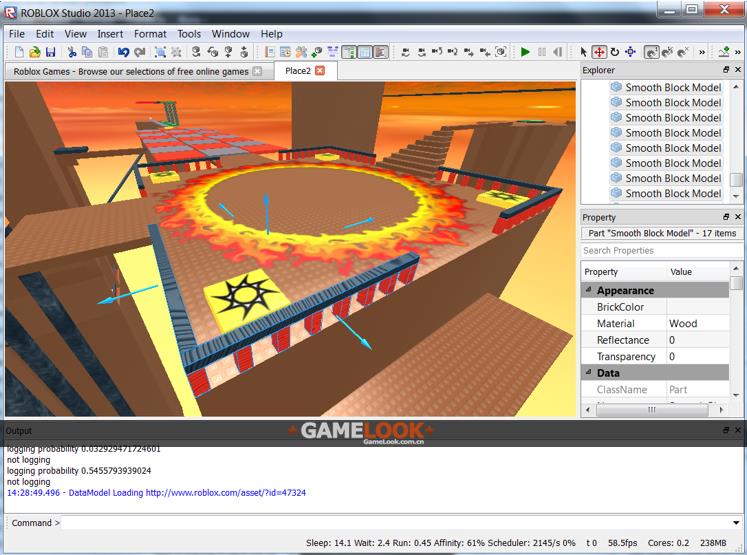Click the Smooth Block Model cube icon in first row
This screenshot has height=555, width=747.
point(616,87)
